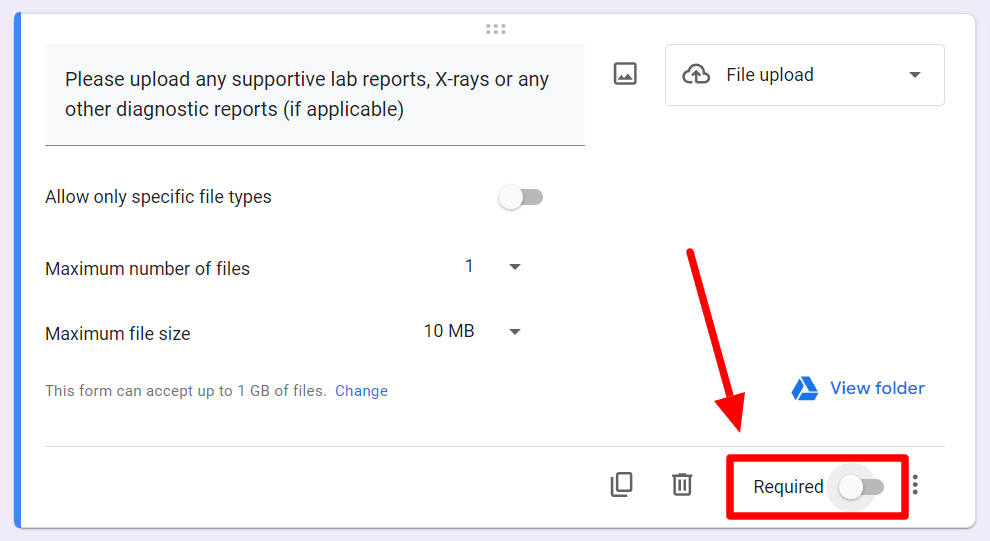Expand Maximum file size 10 MB dropdown
990x541 pixels.
click(x=472, y=331)
